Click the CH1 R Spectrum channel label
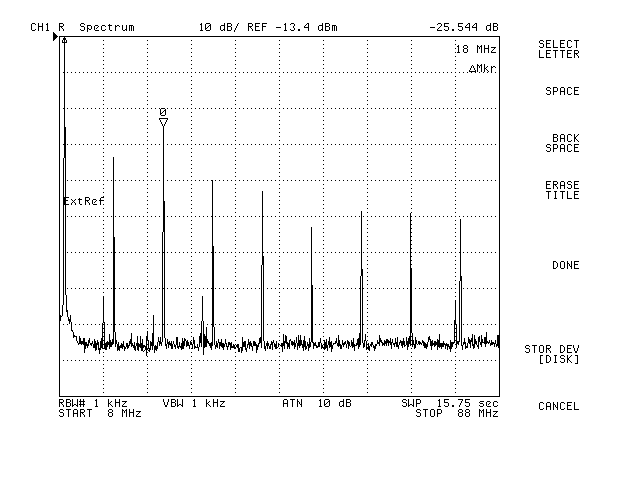The image size is (640, 480). (82, 27)
